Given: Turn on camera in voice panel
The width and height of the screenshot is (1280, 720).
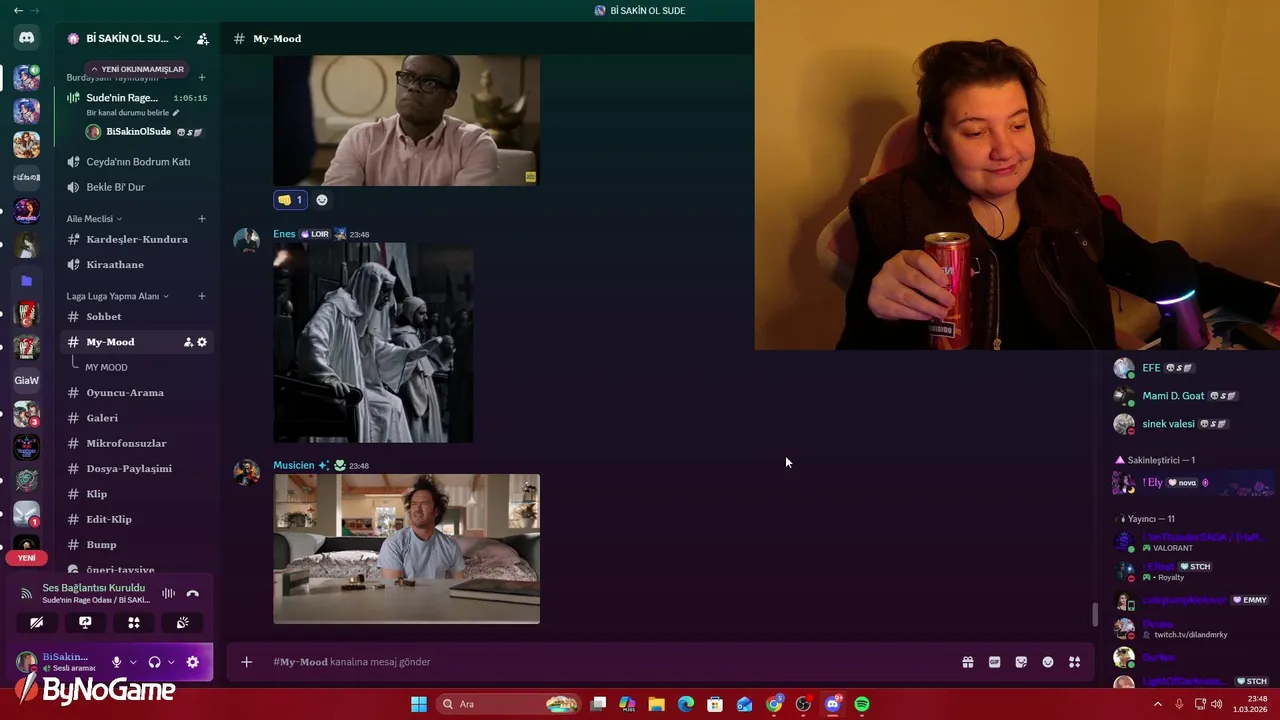Looking at the screenshot, I should pos(36,622).
